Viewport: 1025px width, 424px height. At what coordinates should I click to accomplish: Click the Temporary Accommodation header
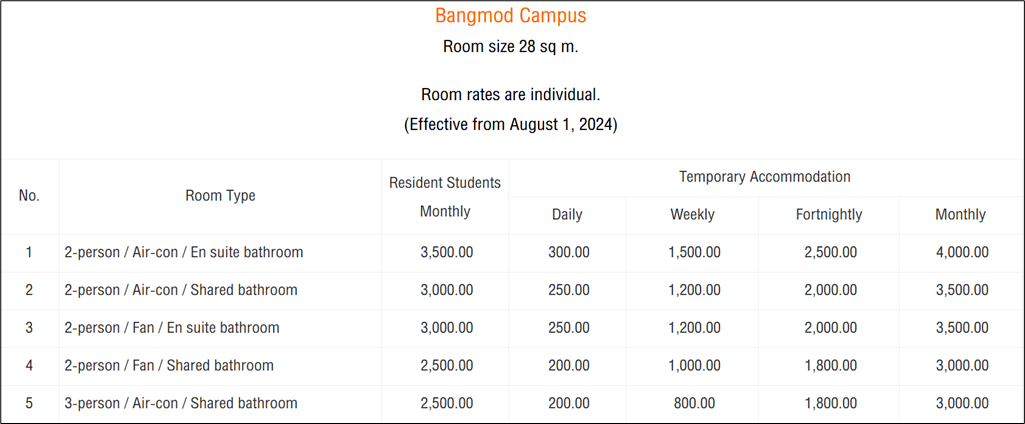(x=765, y=177)
